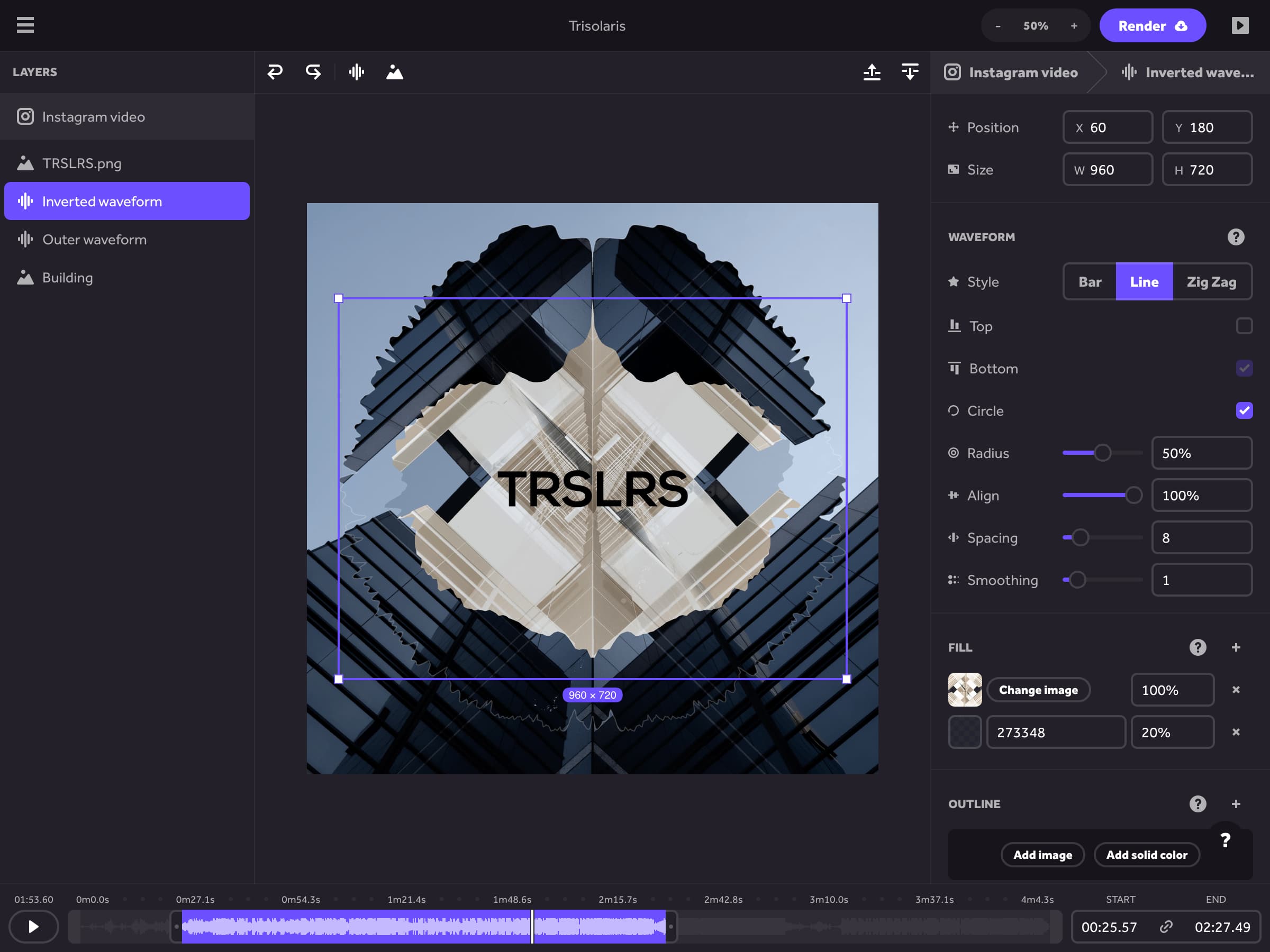The height and width of the screenshot is (952, 1270).
Task: Open preview panel icon top right
Action: tap(1239, 25)
